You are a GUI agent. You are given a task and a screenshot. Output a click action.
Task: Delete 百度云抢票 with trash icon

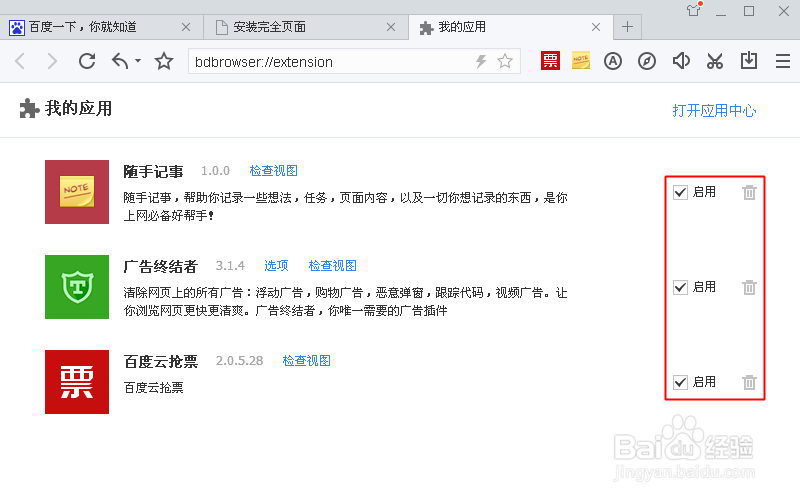click(749, 382)
